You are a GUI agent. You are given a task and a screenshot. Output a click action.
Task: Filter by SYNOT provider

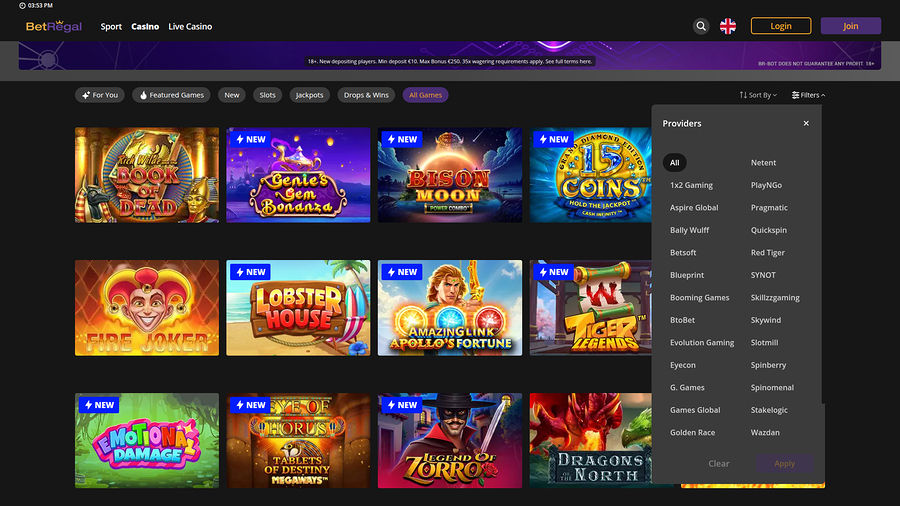[763, 275]
